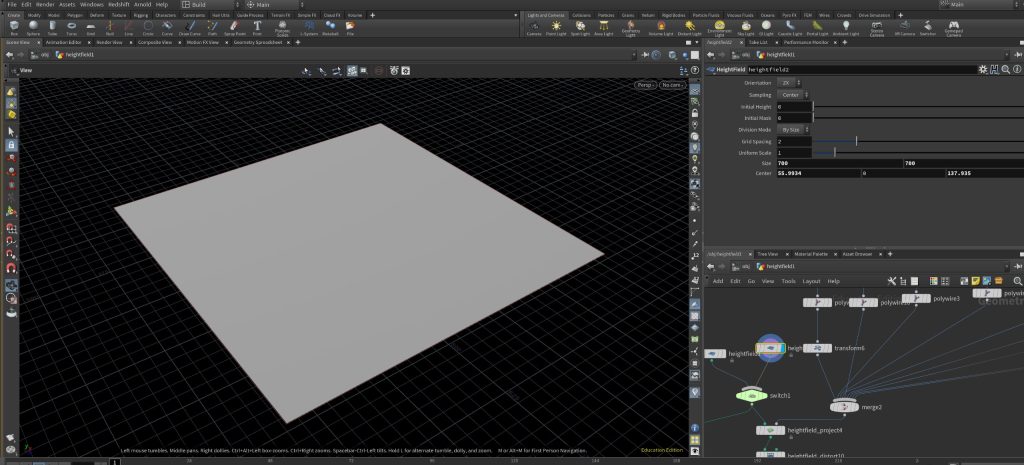Switch to the Material Palette tab
This screenshot has width=1024, height=465.
coord(810,253)
